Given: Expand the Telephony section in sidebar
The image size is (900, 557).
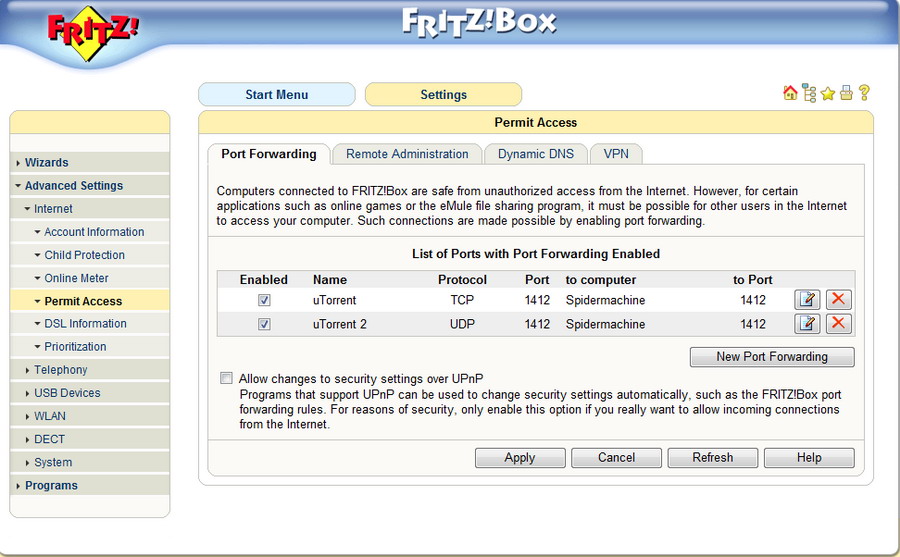Looking at the screenshot, I should (x=60, y=370).
